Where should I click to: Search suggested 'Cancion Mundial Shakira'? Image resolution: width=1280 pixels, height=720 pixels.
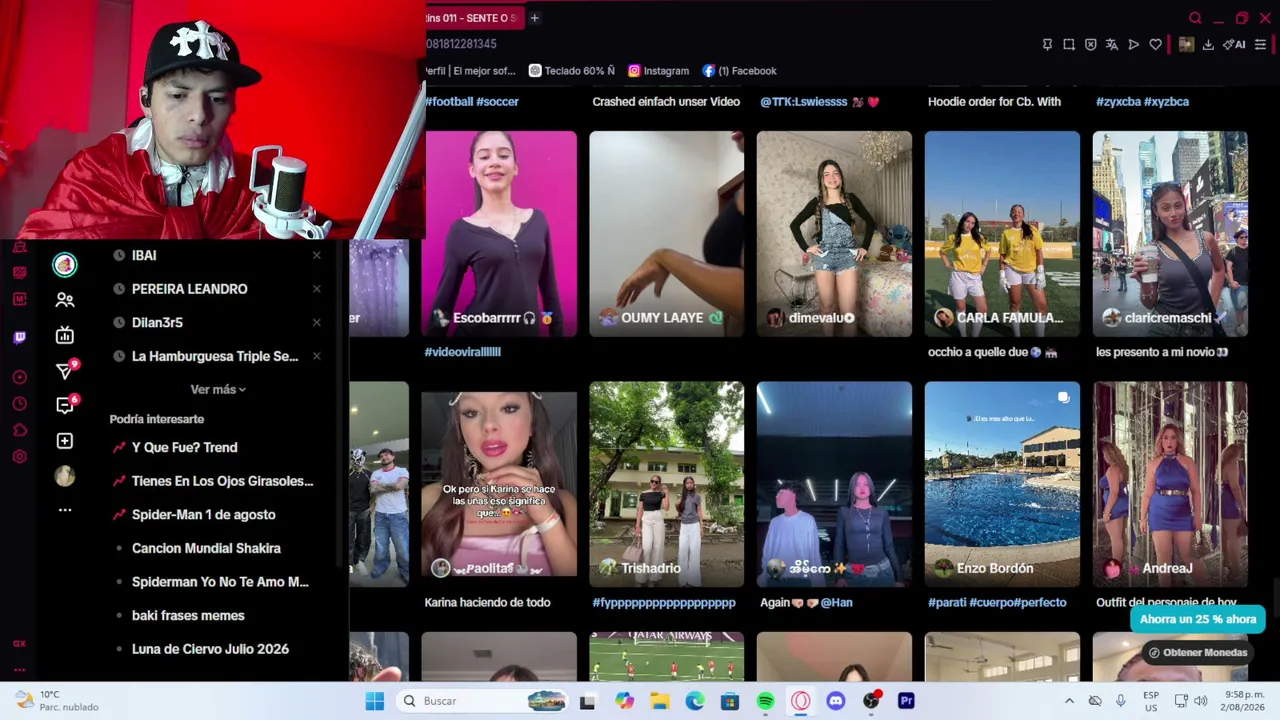point(206,548)
